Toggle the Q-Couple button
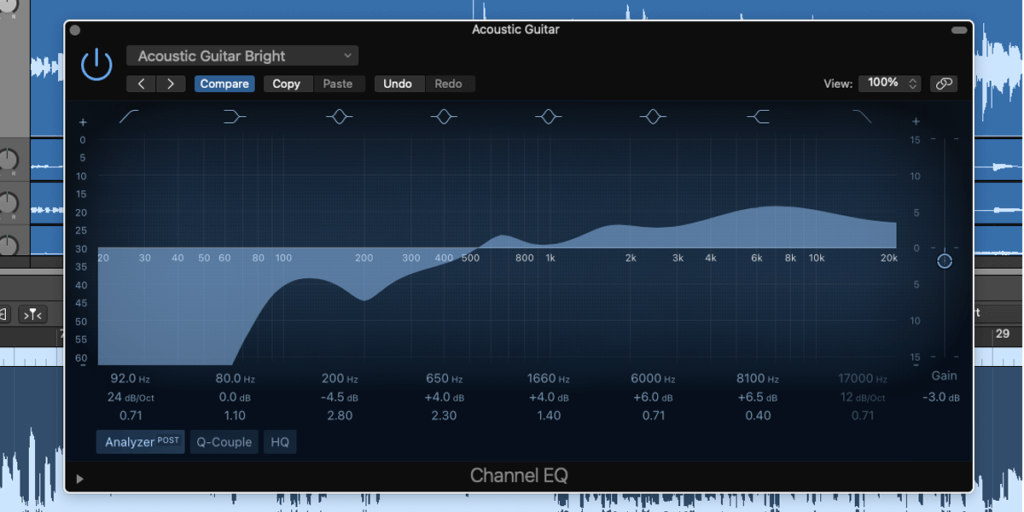This screenshot has height=512, width=1024. point(224,442)
